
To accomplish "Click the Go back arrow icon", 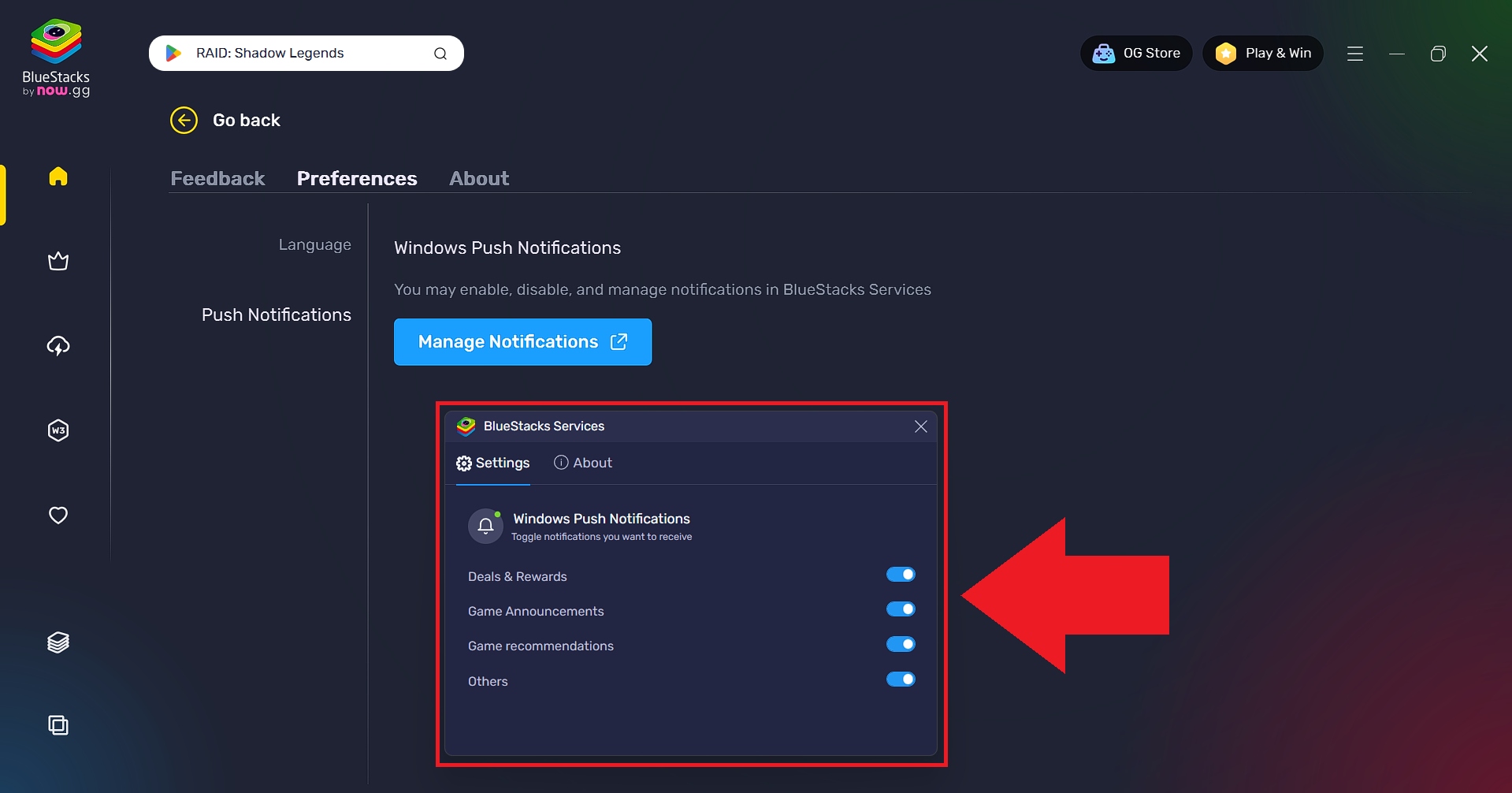I will coord(184,121).
